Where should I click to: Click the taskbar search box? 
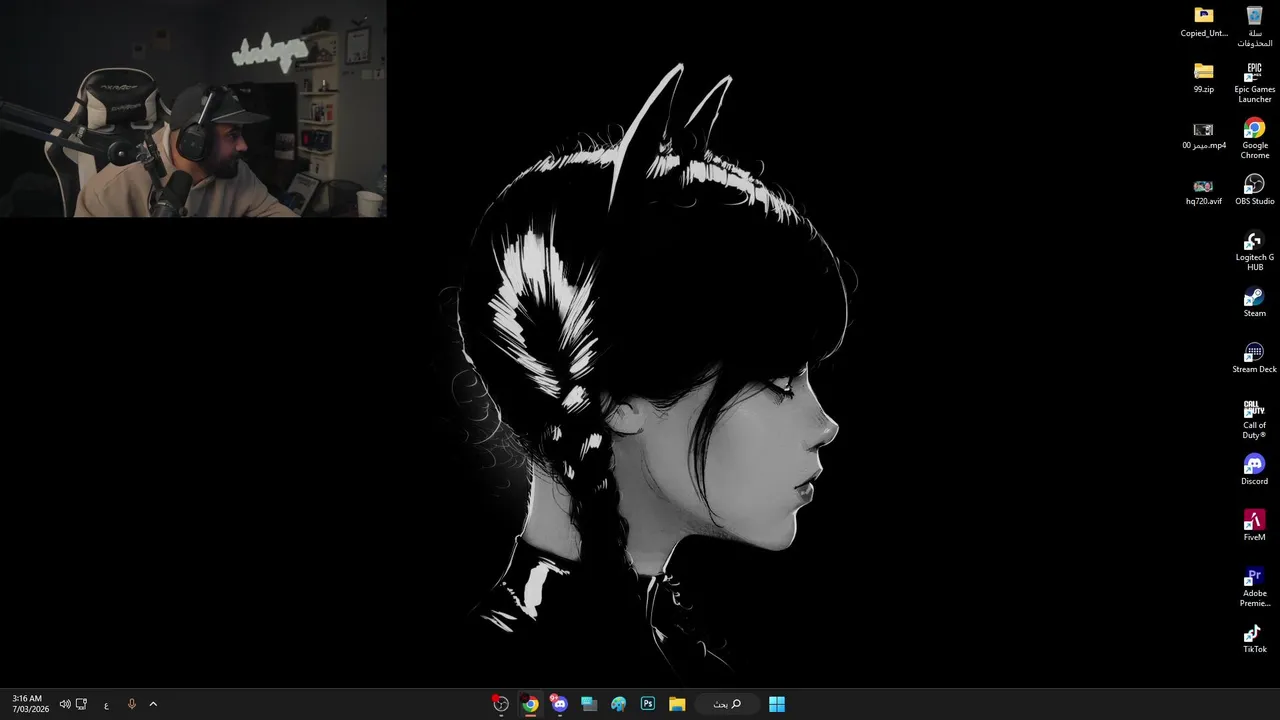(727, 704)
